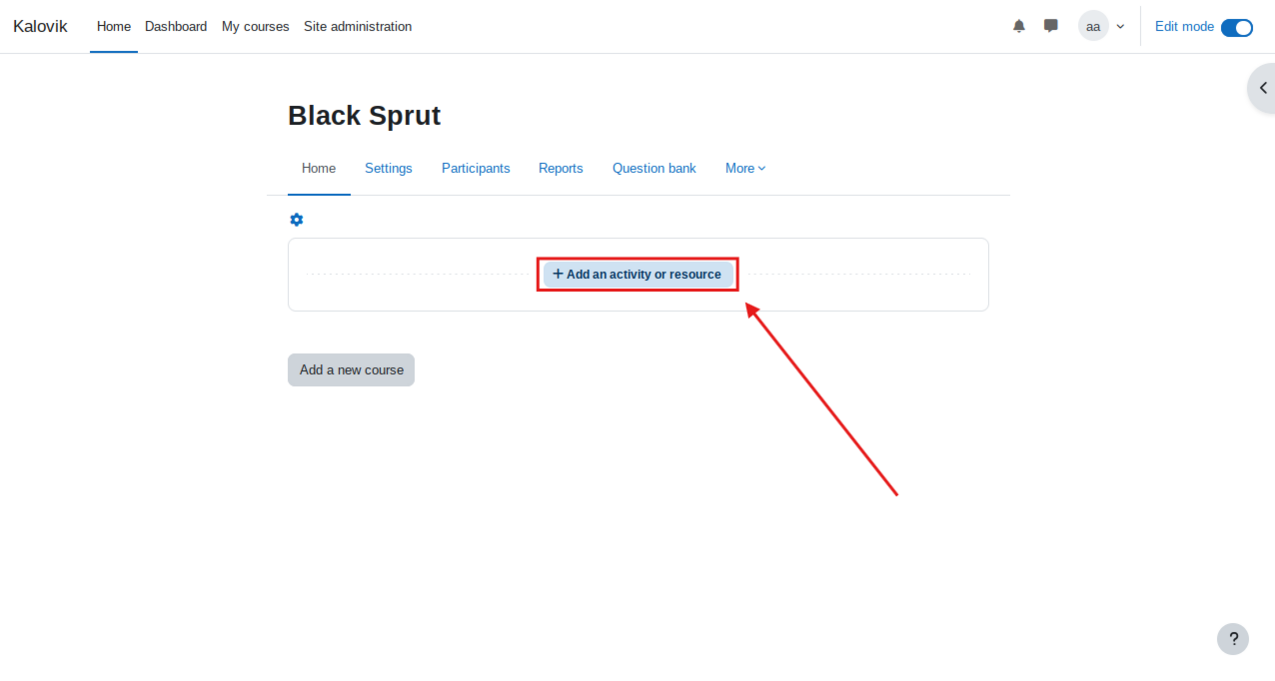Viewport: 1275px width, 681px height.
Task: Open Site administration menu item
Action: tap(357, 27)
